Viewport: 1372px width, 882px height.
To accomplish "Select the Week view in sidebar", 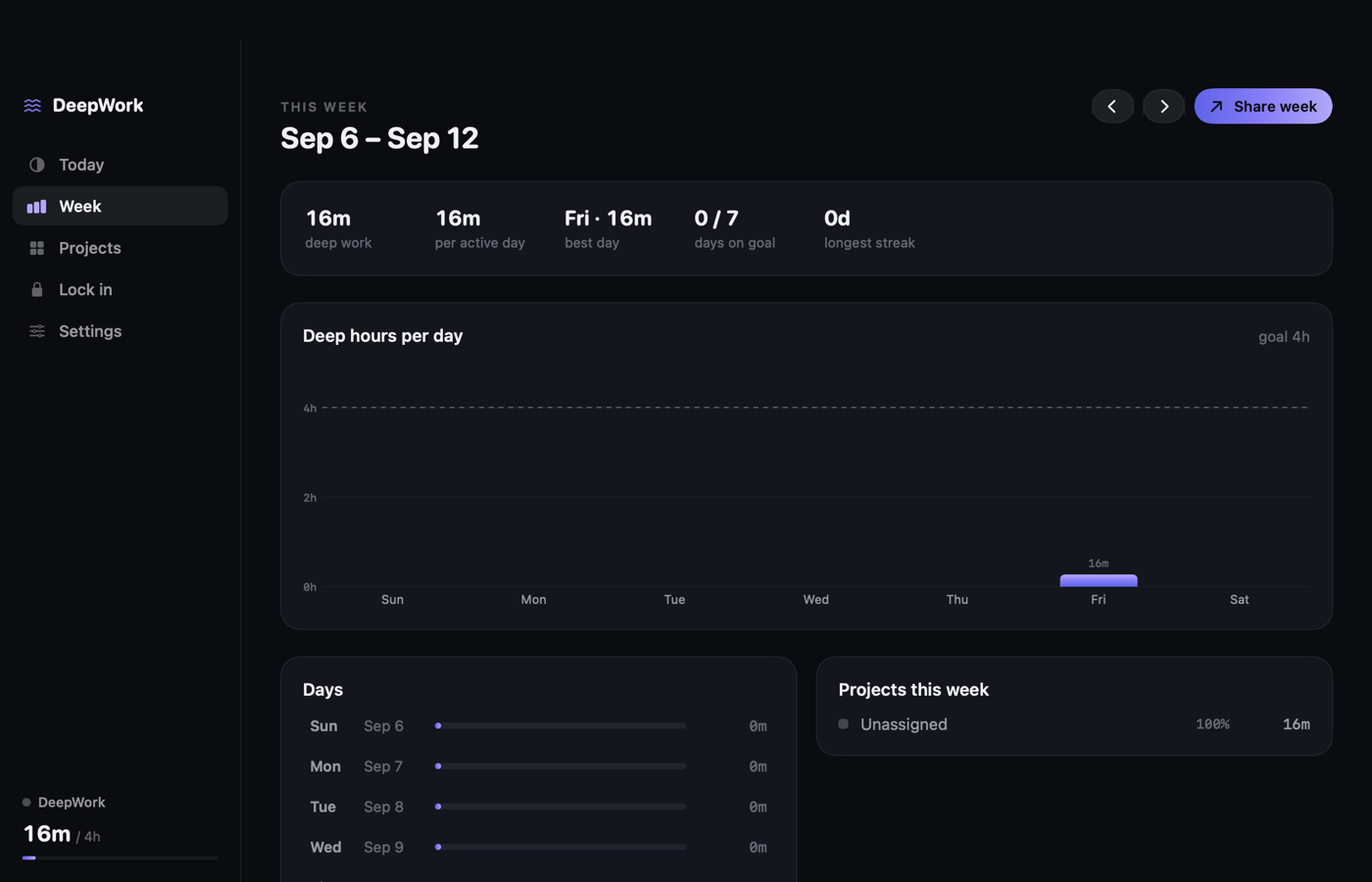I will [120, 206].
